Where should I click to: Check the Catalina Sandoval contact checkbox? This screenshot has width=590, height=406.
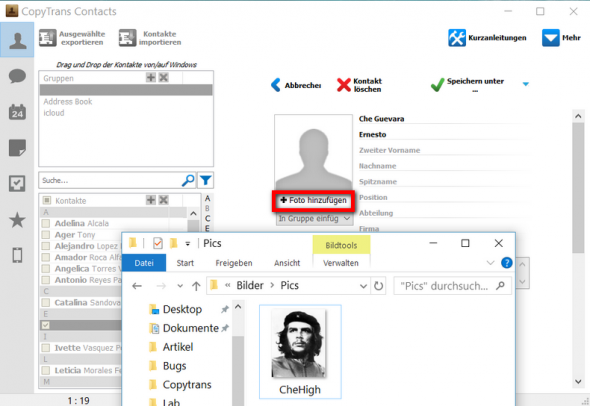point(46,303)
